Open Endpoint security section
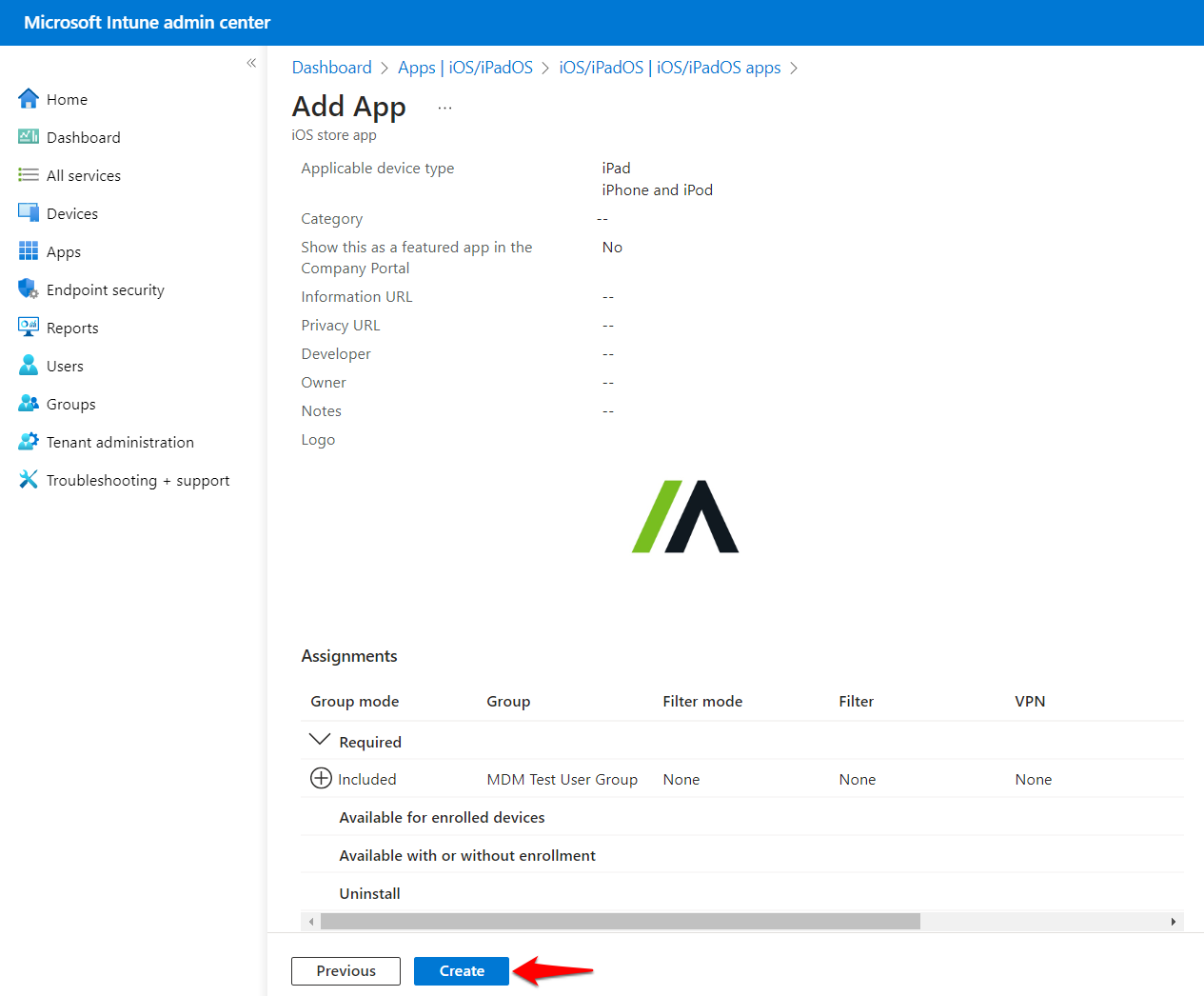This screenshot has width=1204, height=996. (x=106, y=289)
